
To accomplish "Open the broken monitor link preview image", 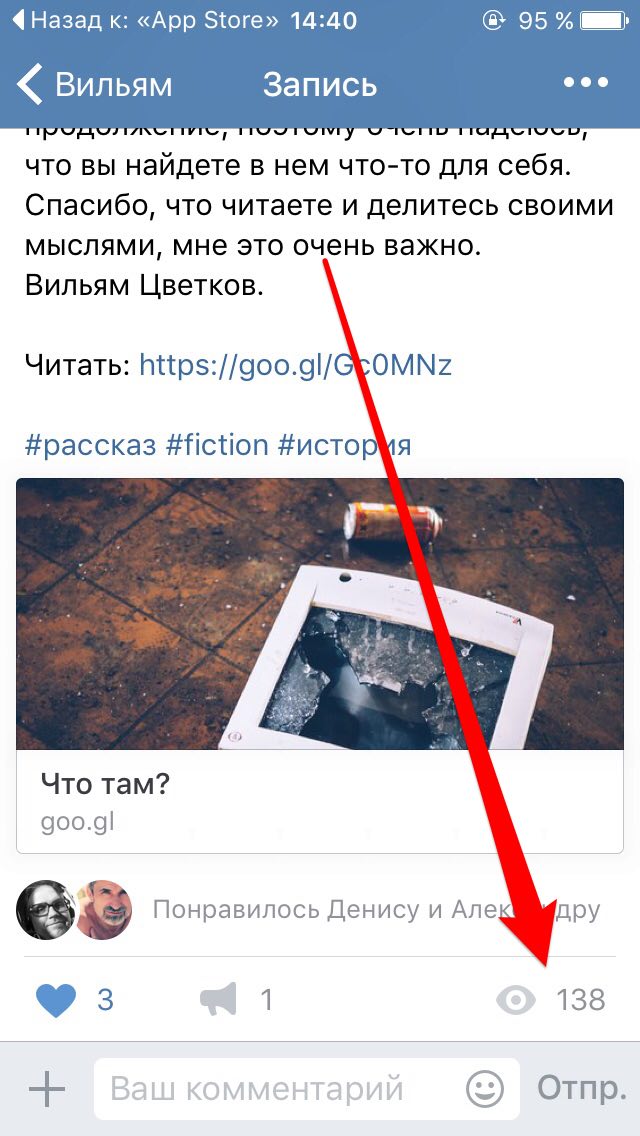I will (320, 614).
